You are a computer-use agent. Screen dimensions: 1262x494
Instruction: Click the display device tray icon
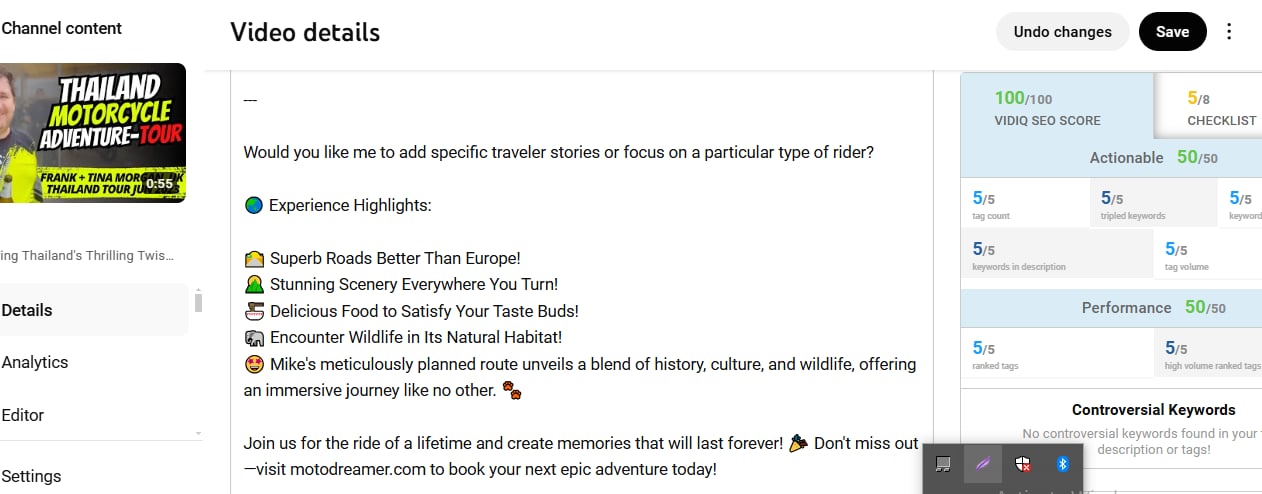[x=942, y=464]
